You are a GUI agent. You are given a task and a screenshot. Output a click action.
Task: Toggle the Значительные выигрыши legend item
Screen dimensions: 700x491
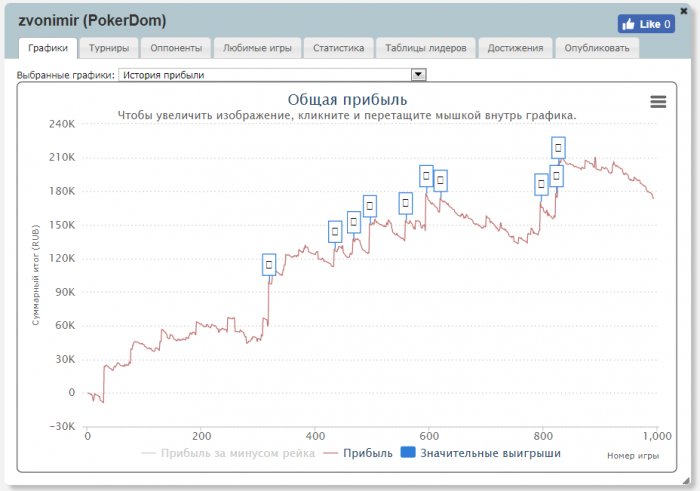481,453
